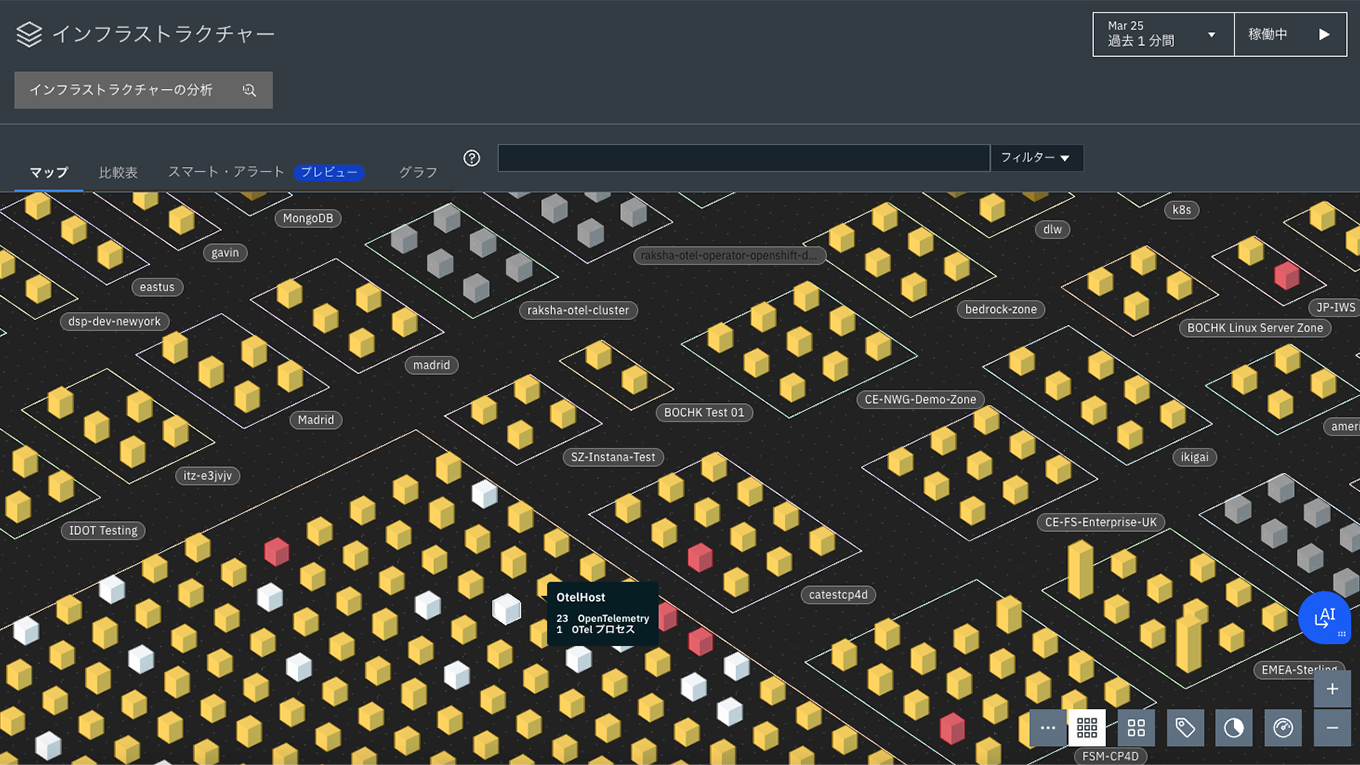1360x765 pixels.
Task: Click the raksha-otel-operator-openshift zone label
Action: (729, 255)
